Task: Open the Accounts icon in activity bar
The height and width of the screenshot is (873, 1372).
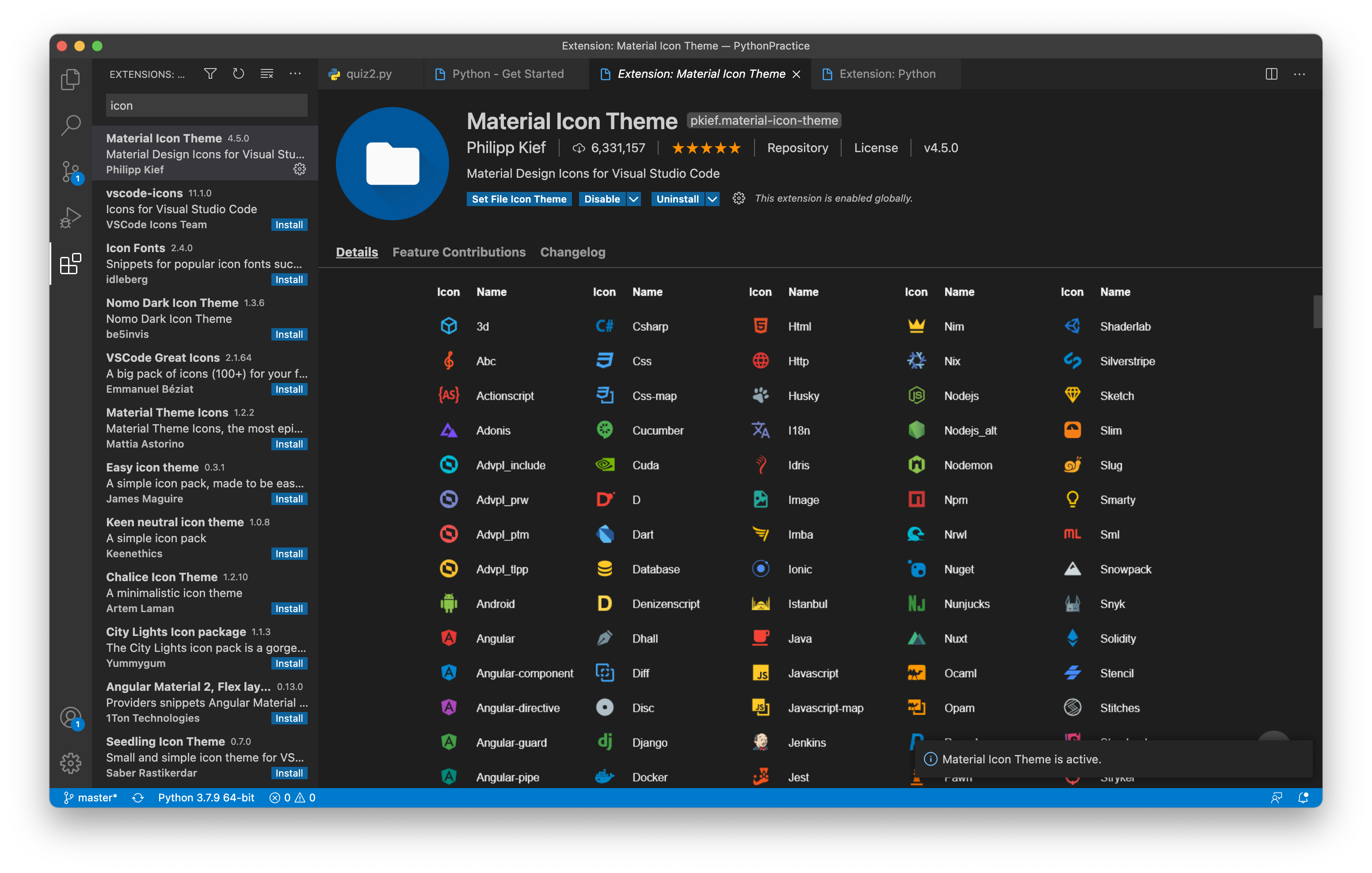Action: coord(71,717)
